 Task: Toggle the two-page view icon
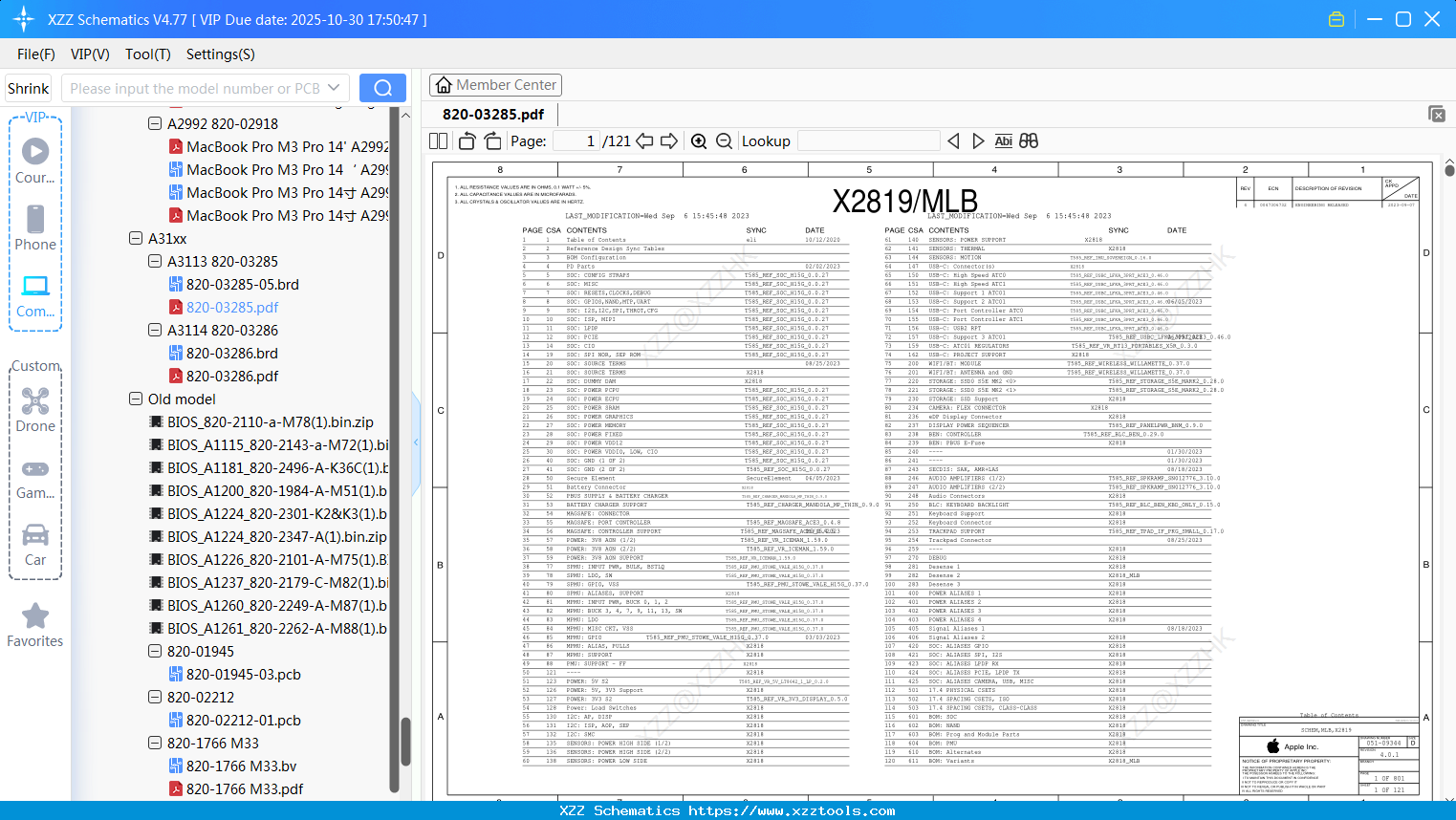pyautogui.click(x=439, y=141)
